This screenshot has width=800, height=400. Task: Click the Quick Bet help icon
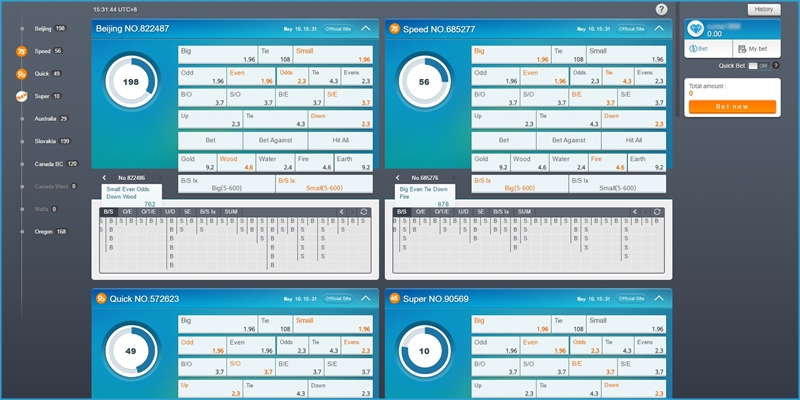click(x=775, y=65)
